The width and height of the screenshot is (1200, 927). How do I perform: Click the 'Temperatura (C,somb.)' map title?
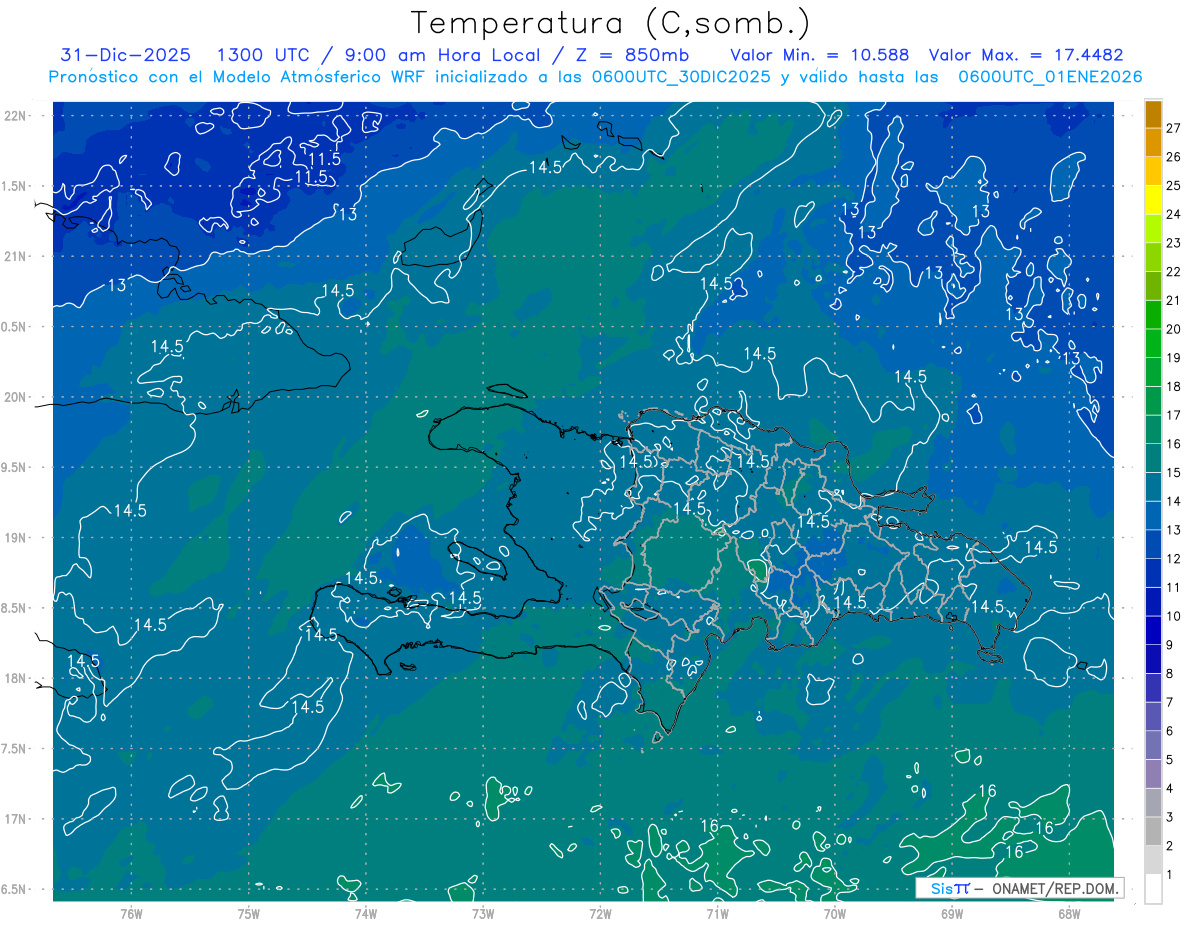(611, 23)
